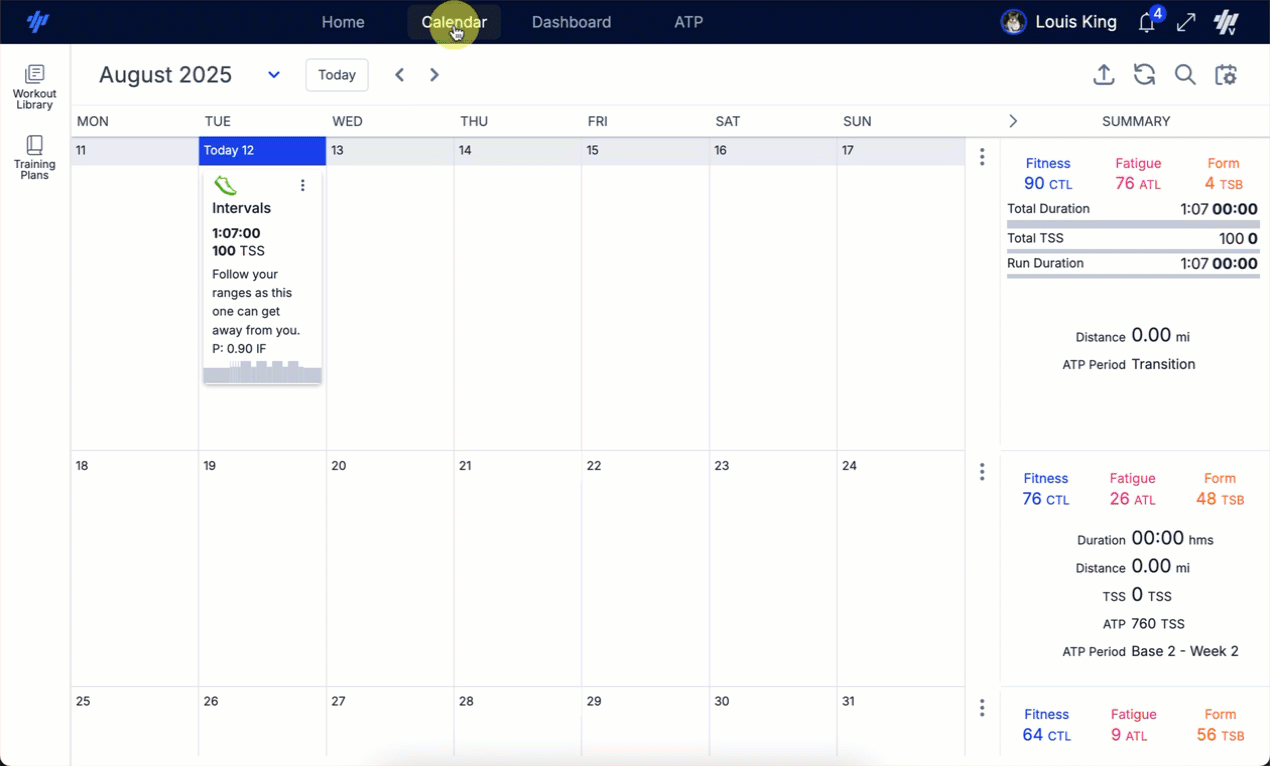Screen dimensions: 1270x766
Task: Click the August 2025 month title
Action: coord(165,75)
